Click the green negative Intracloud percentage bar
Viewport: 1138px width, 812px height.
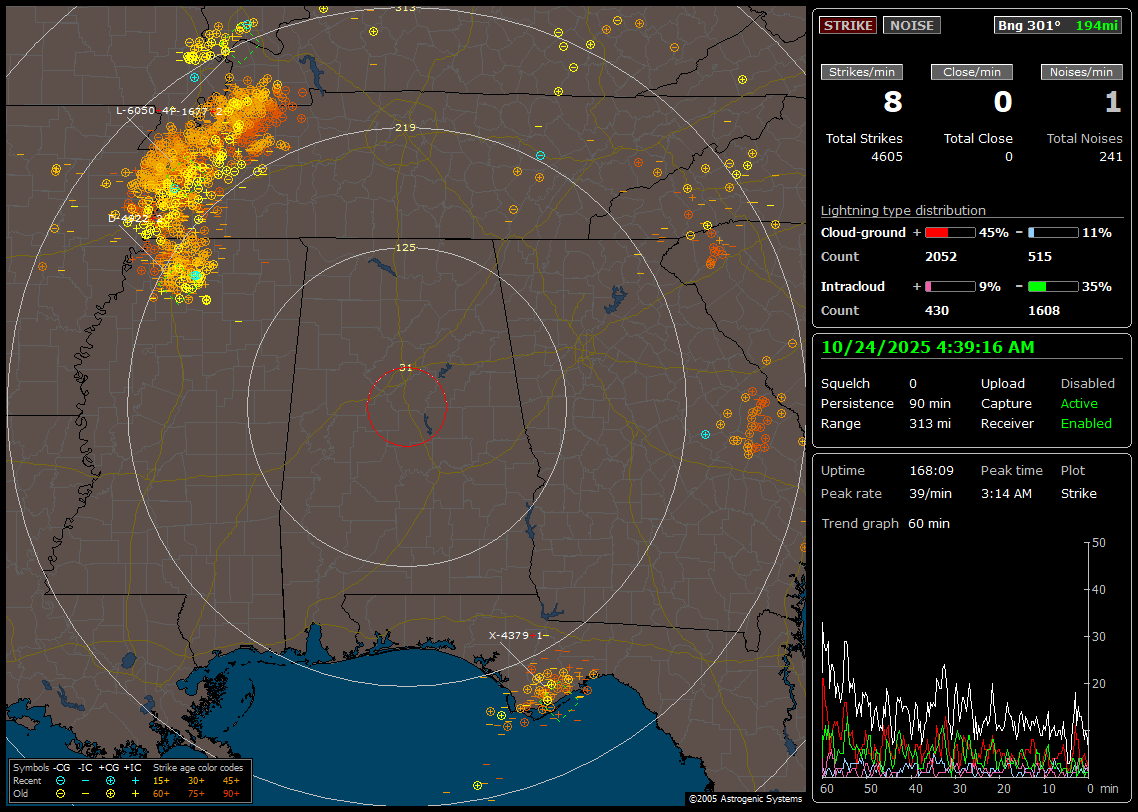tap(1053, 287)
